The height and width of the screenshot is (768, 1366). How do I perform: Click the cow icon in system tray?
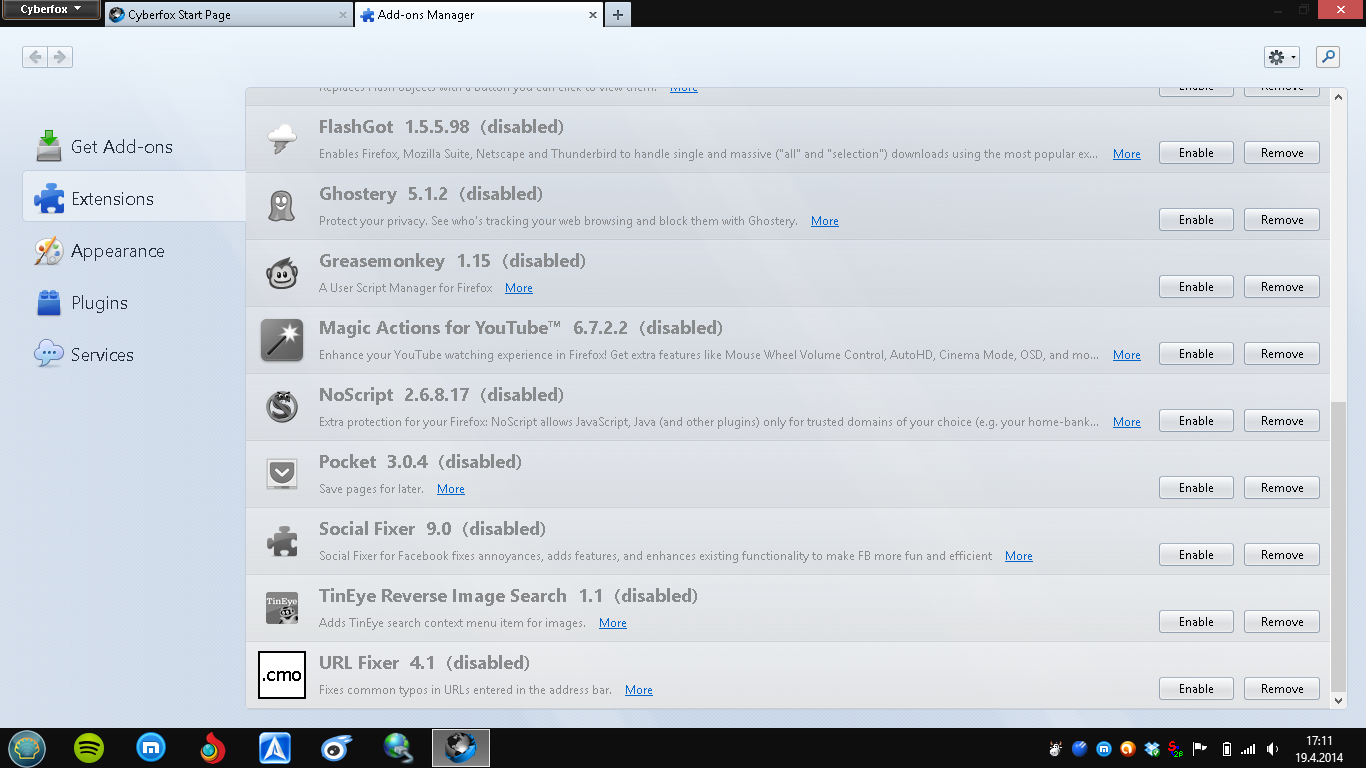(1055, 748)
